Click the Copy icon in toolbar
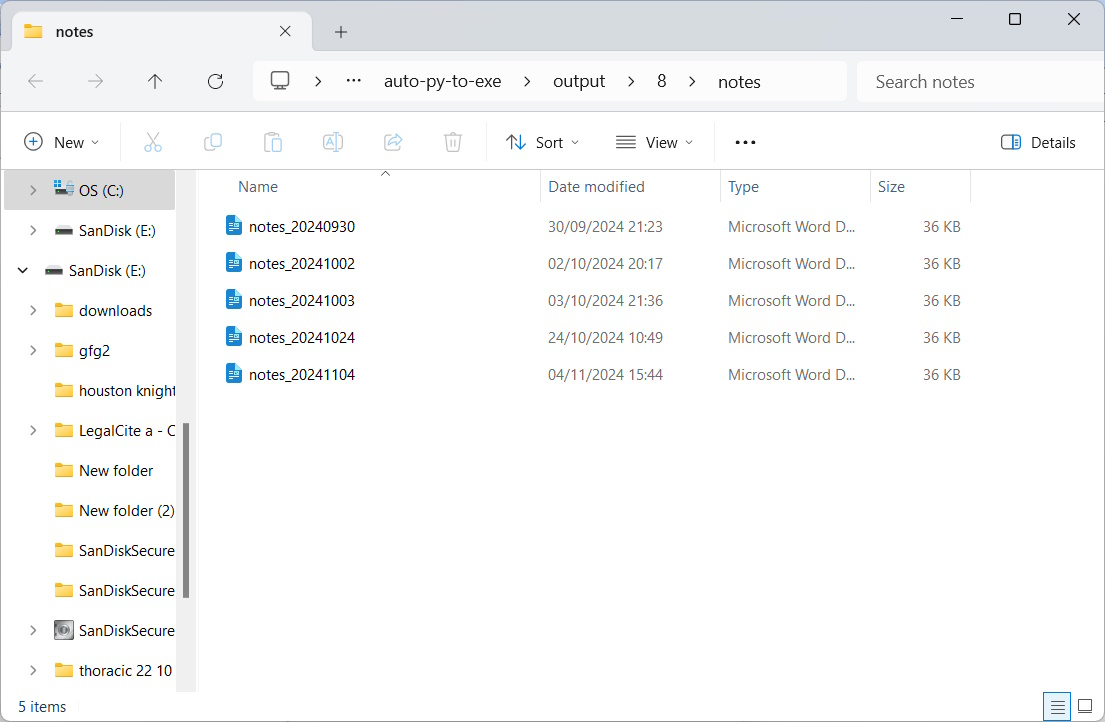Screen dimensions: 1105x722 pyautogui.click(x=213, y=142)
